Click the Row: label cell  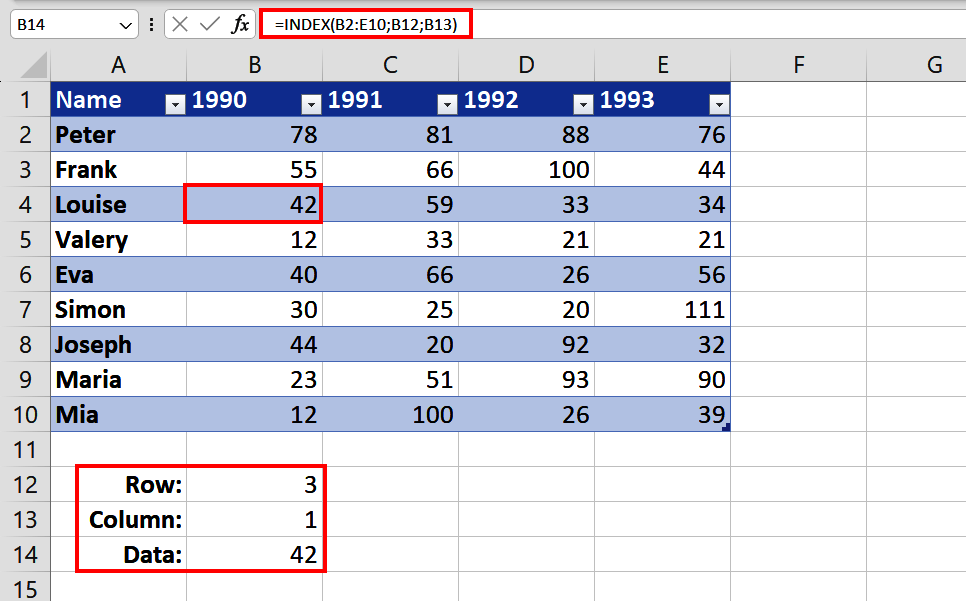pyautogui.click(x=118, y=484)
